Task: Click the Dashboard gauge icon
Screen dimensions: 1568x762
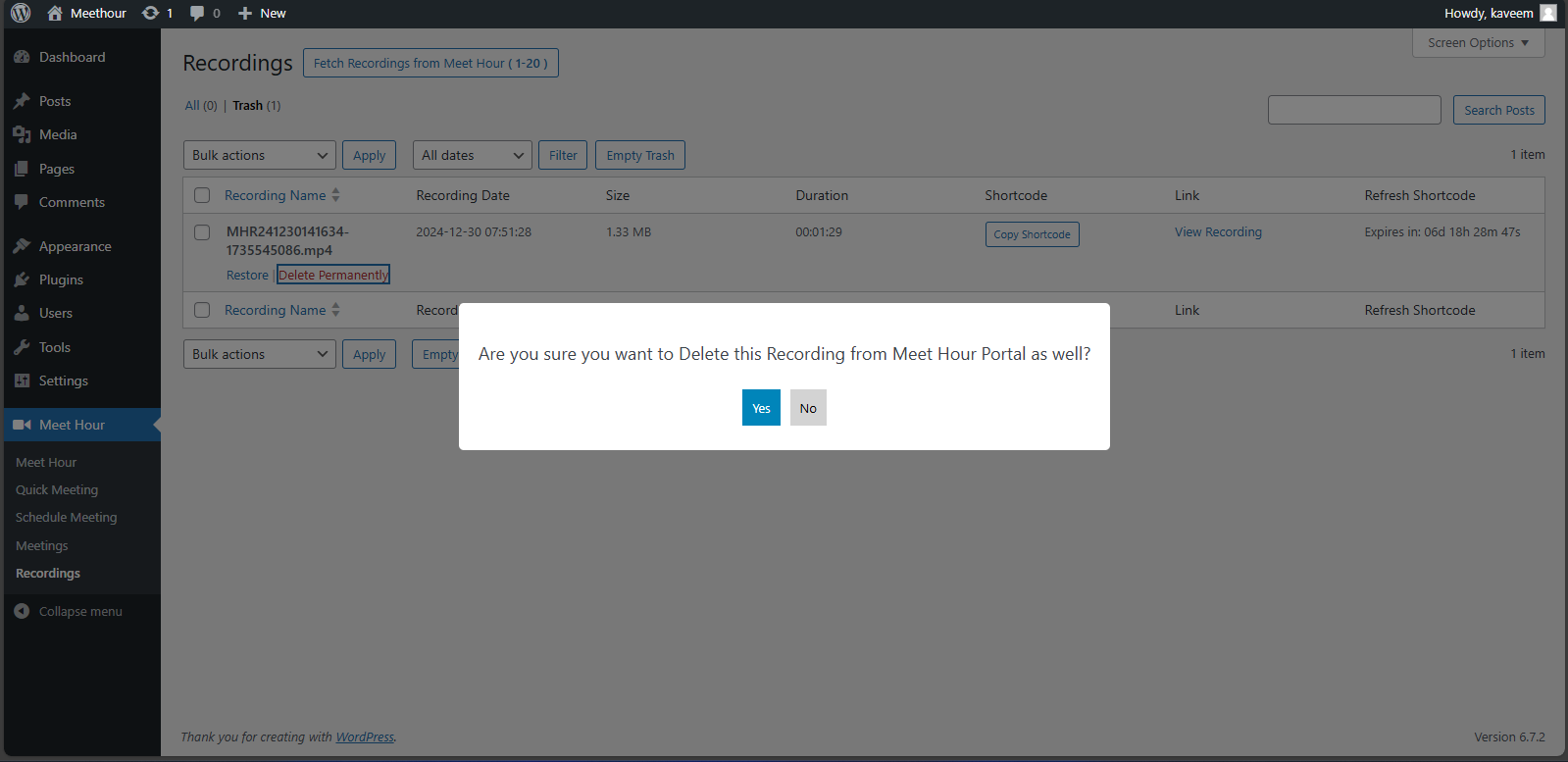Action: coord(22,57)
